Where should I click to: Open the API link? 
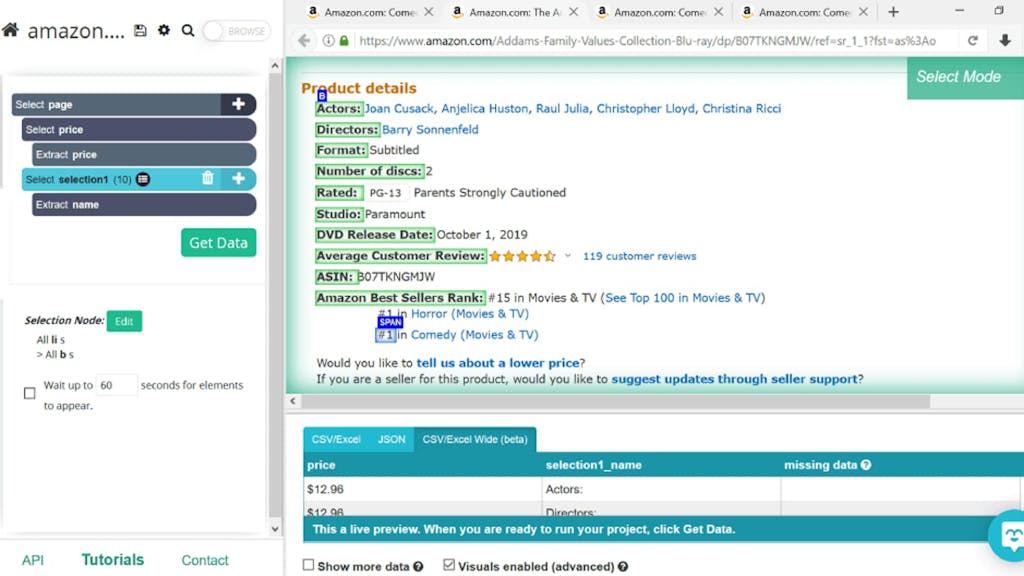coord(33,560)
